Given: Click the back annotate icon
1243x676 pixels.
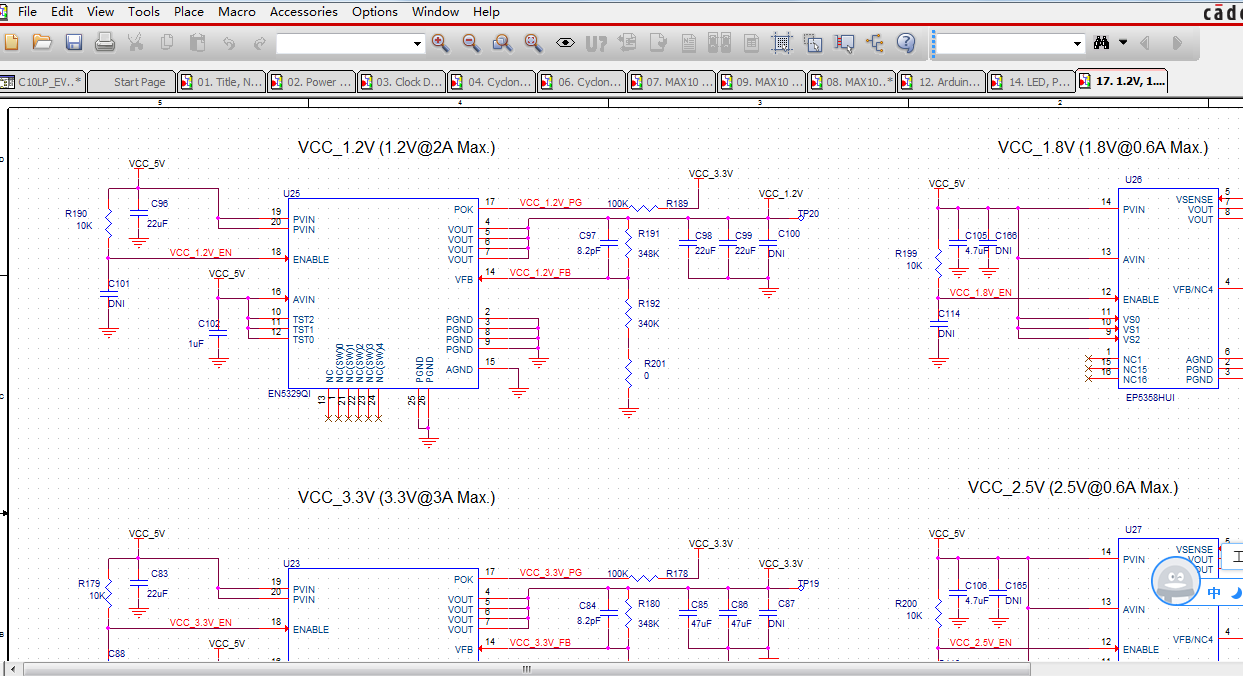Looking at the screenshot, I should coord(627,43).
